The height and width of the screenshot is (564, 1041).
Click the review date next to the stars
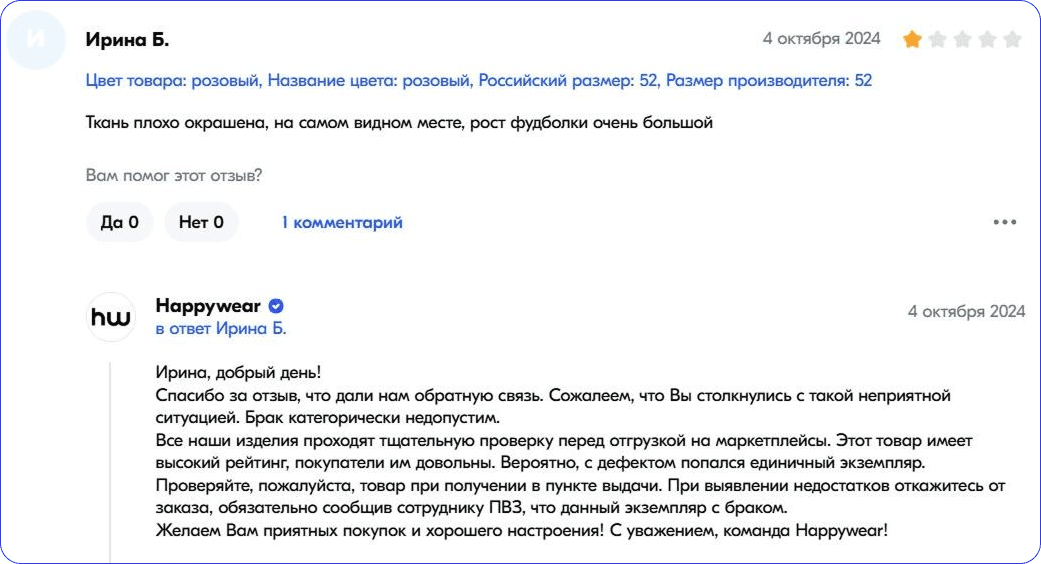click(x=821, y=39)
